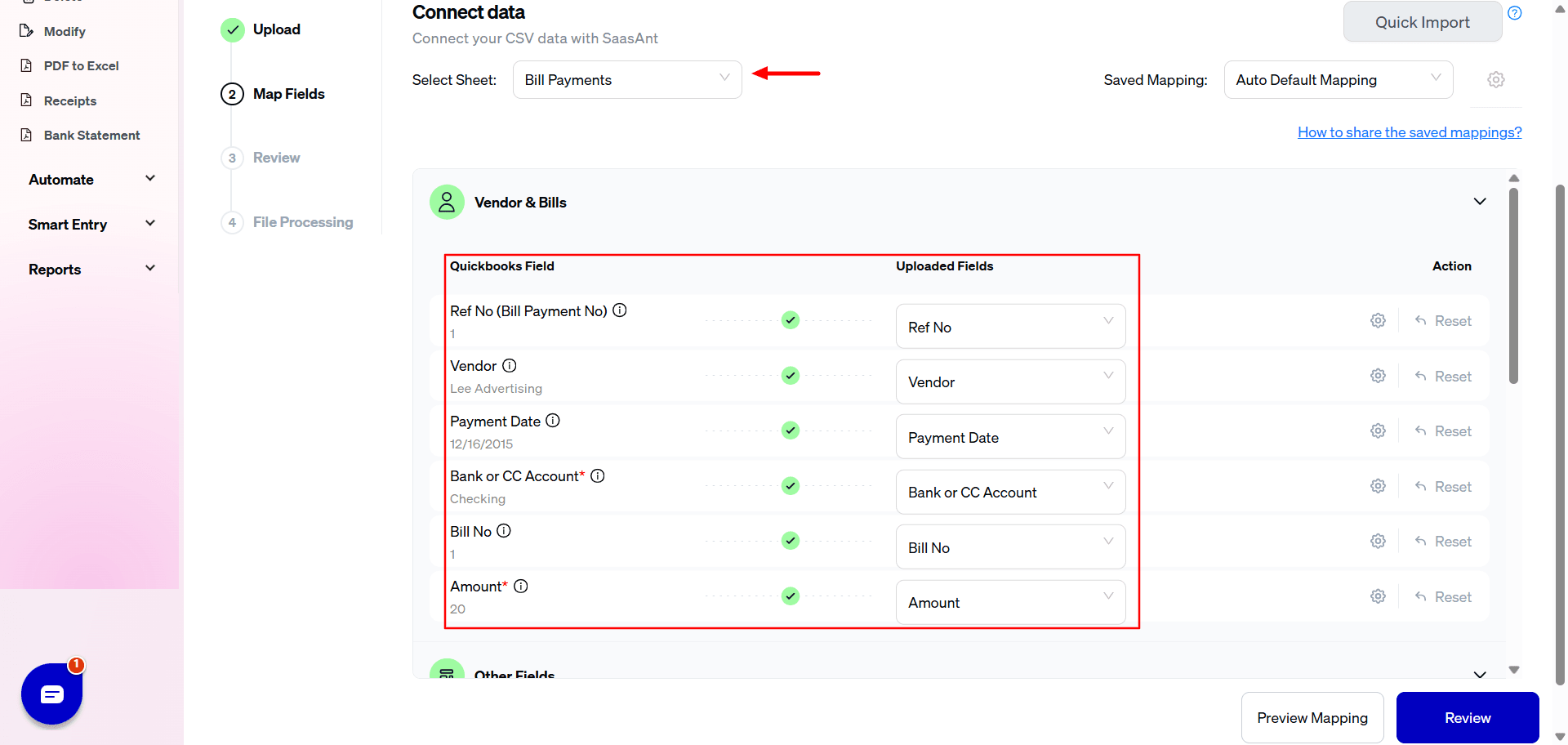Screen dimensions: 1568x745
Task: Expand the Smart Entry menu section
Action: pyautogui.click(x=91, y=225)
